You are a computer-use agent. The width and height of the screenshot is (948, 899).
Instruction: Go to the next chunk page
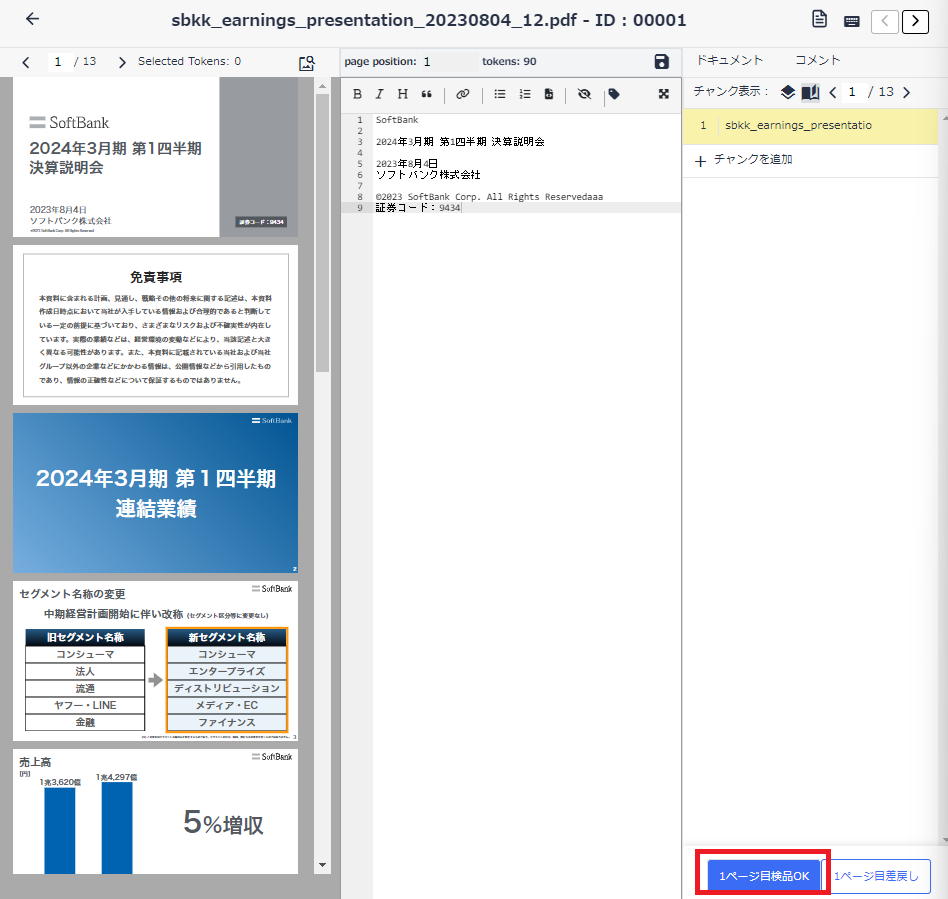[906, 92]
